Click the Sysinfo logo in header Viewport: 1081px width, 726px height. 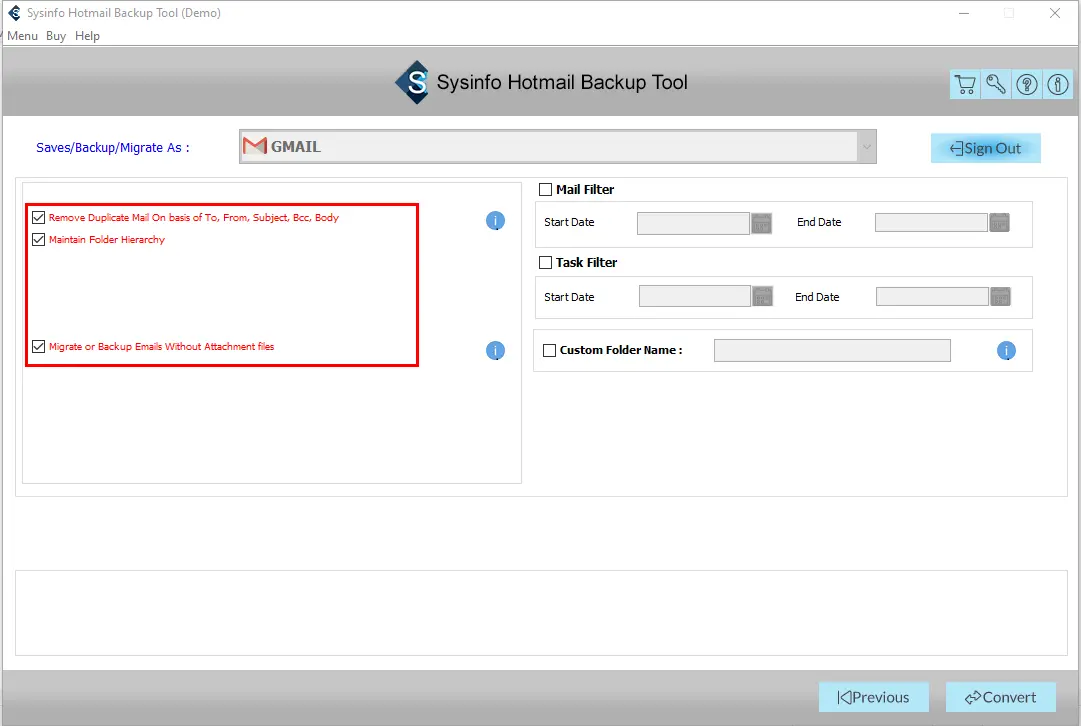point(413,82)
